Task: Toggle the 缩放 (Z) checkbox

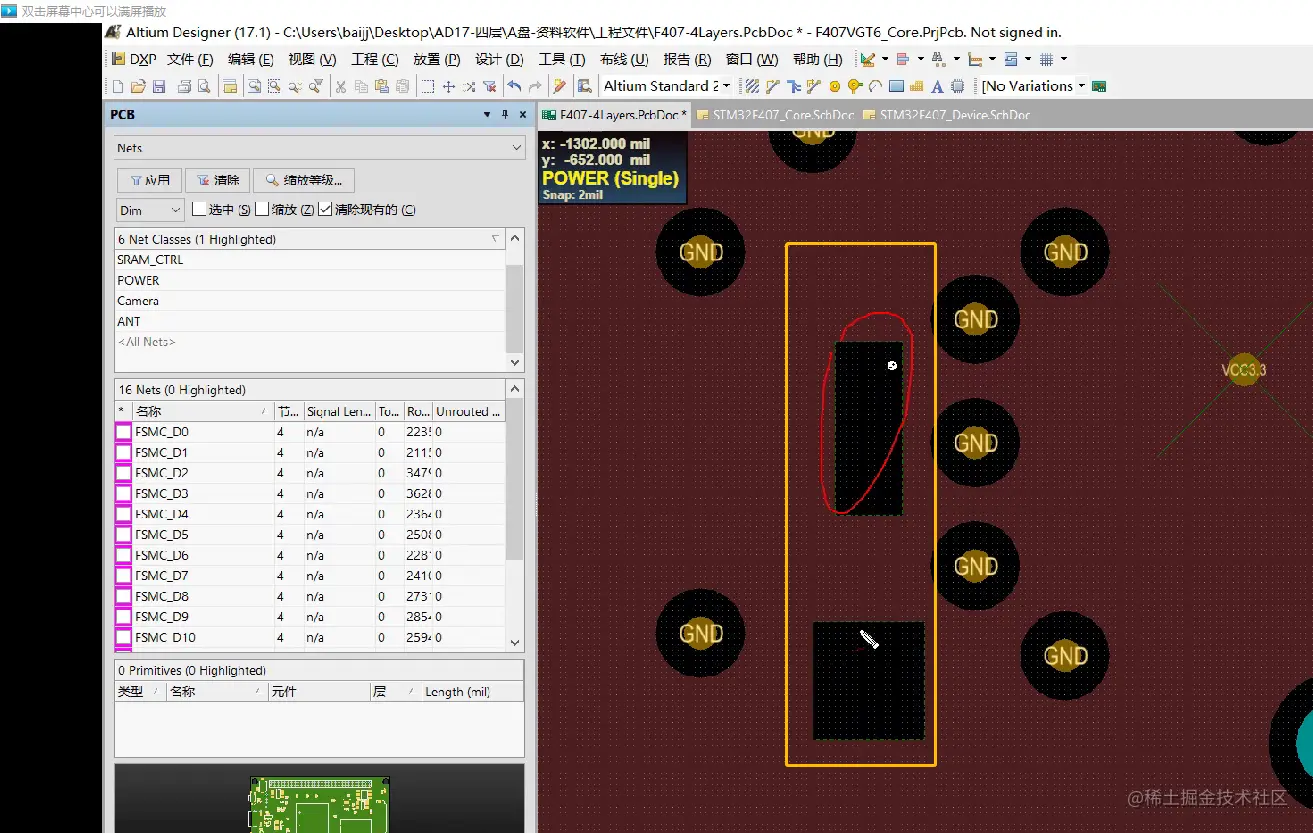Action: [x=262, y=209]
